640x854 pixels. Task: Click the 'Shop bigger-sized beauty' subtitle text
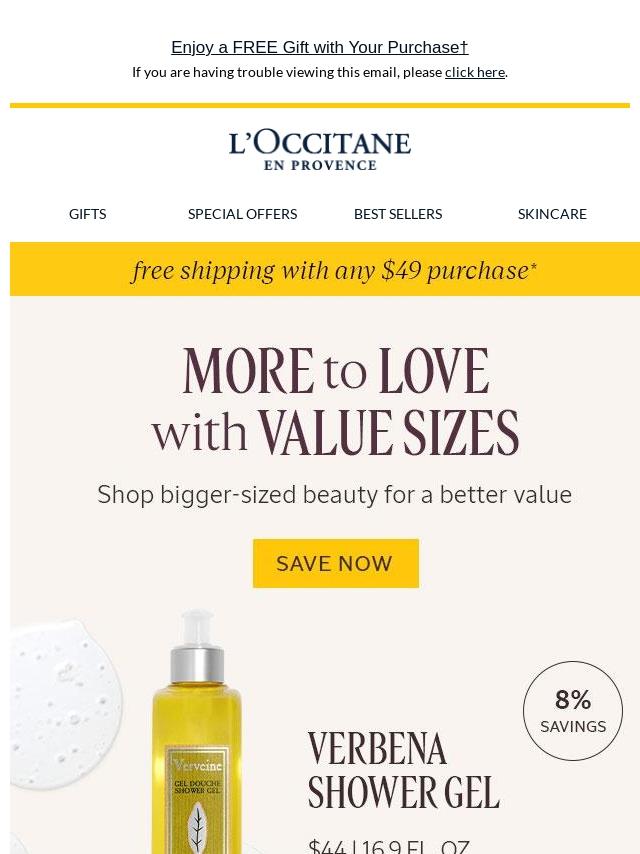(334, 495)
